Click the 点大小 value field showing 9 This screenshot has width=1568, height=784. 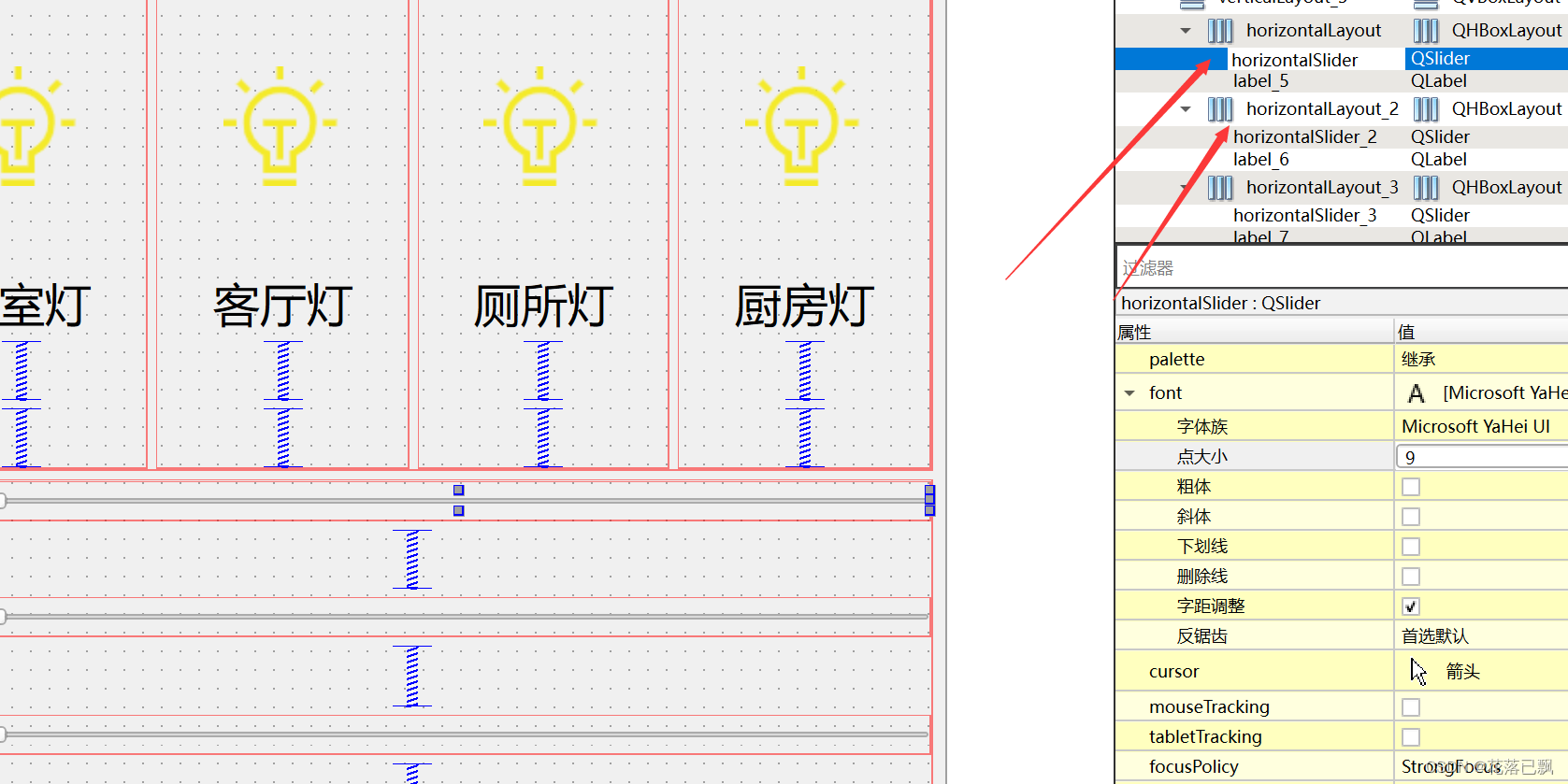pos(1482,457)
